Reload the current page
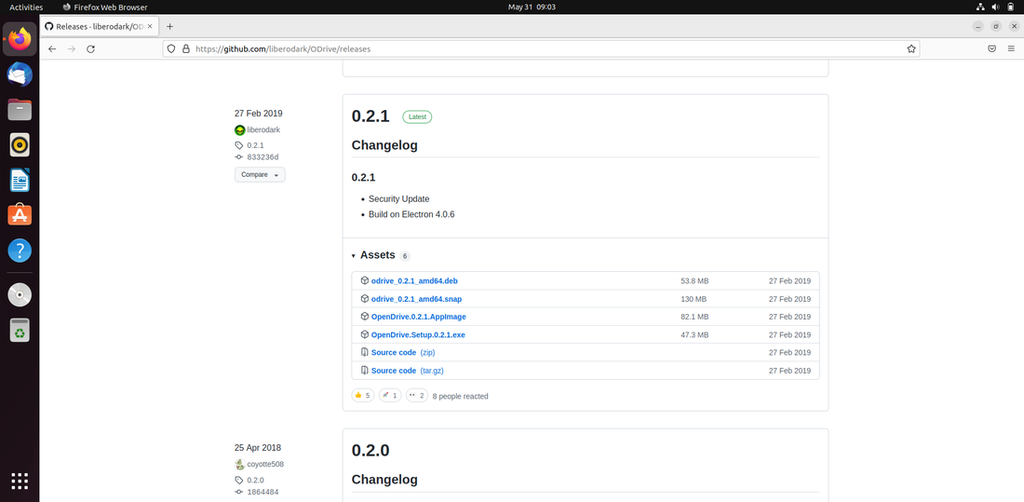Screen dimensions: 1024x502 click(91, 49)
